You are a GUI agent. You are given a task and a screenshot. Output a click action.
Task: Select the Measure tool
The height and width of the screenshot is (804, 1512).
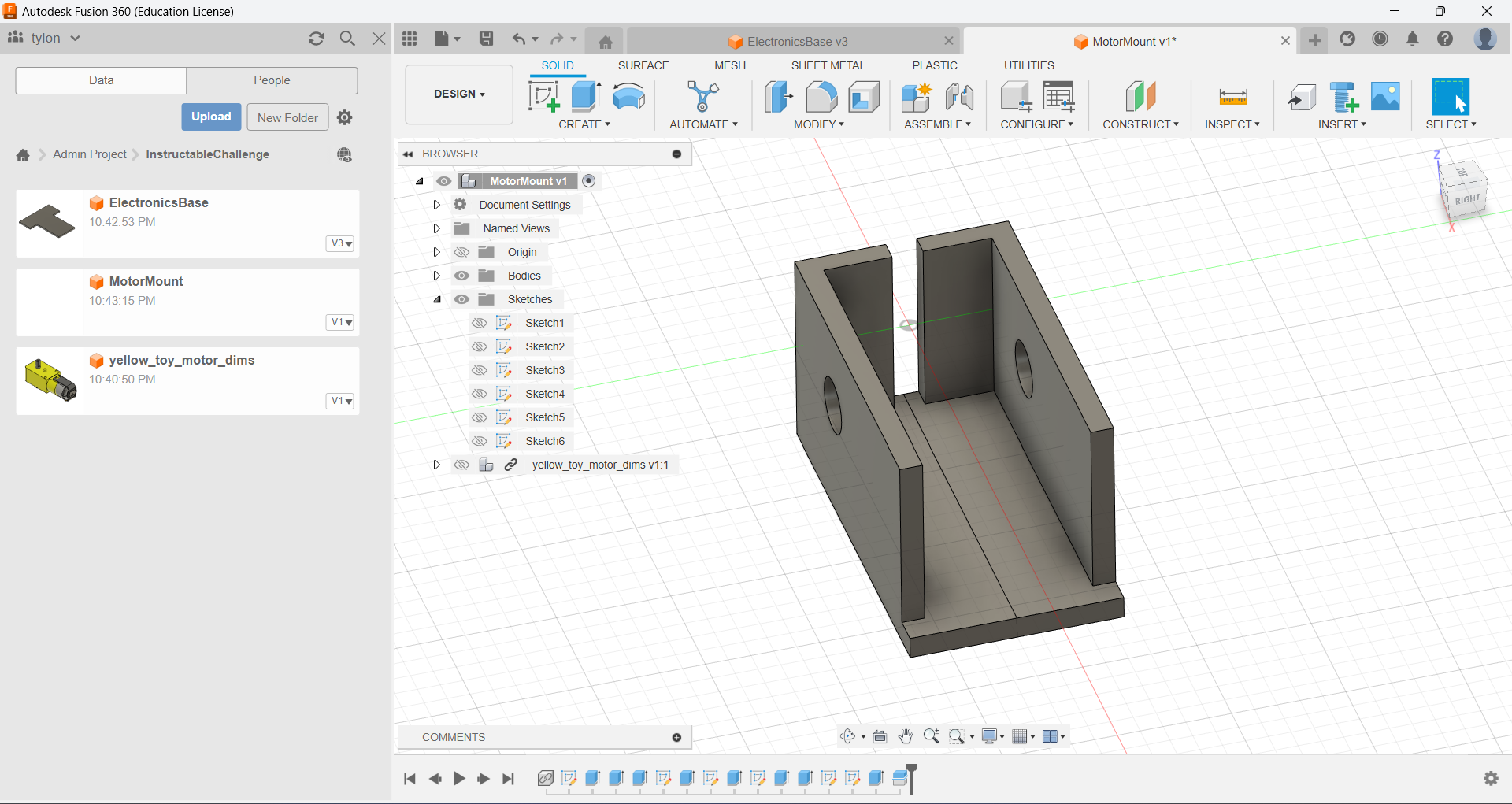[x=1232, y=97]
